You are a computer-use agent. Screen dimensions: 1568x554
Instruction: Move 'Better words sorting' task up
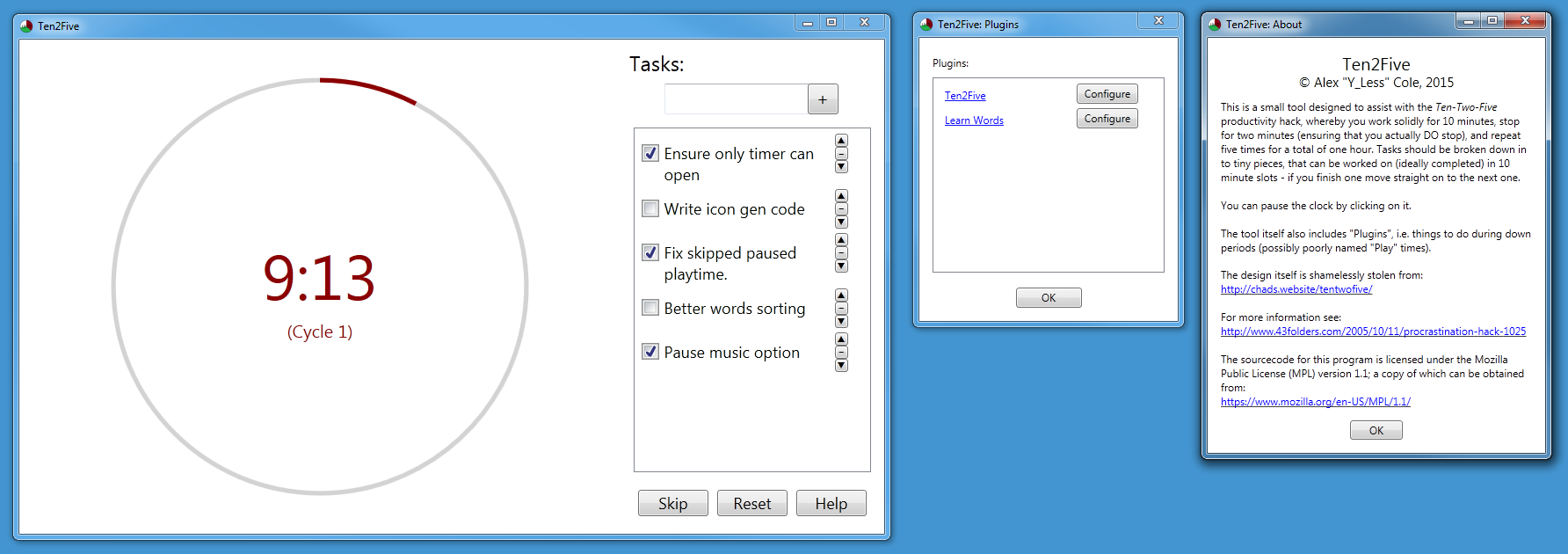841,295
